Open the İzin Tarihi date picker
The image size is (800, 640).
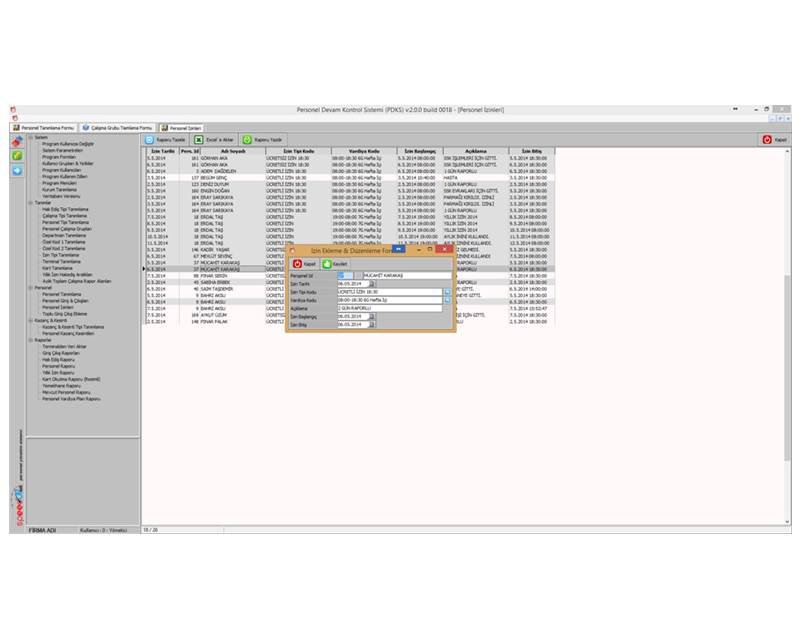[x=373, y=284]
